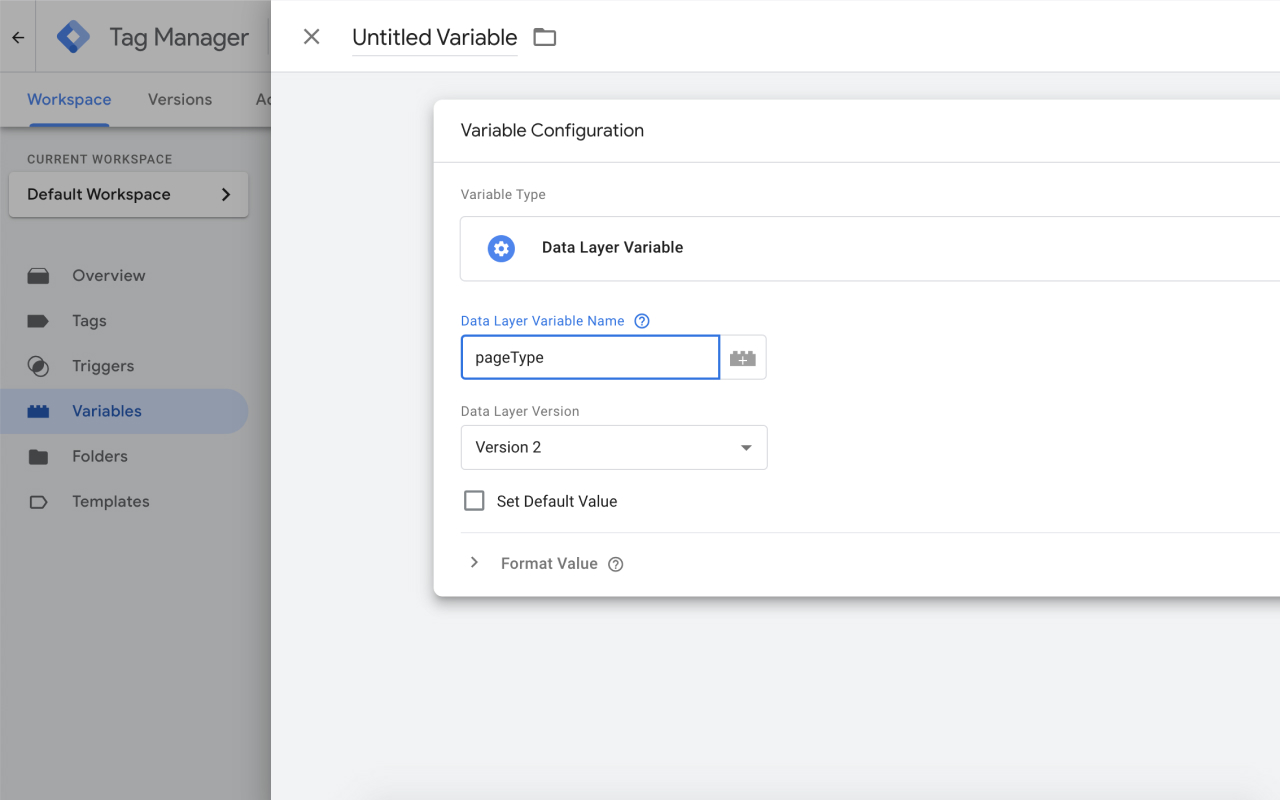Switch to the Versions tab
Image resolution: width=1280 pixels, height=800 pixels.
tap(180, 99)
